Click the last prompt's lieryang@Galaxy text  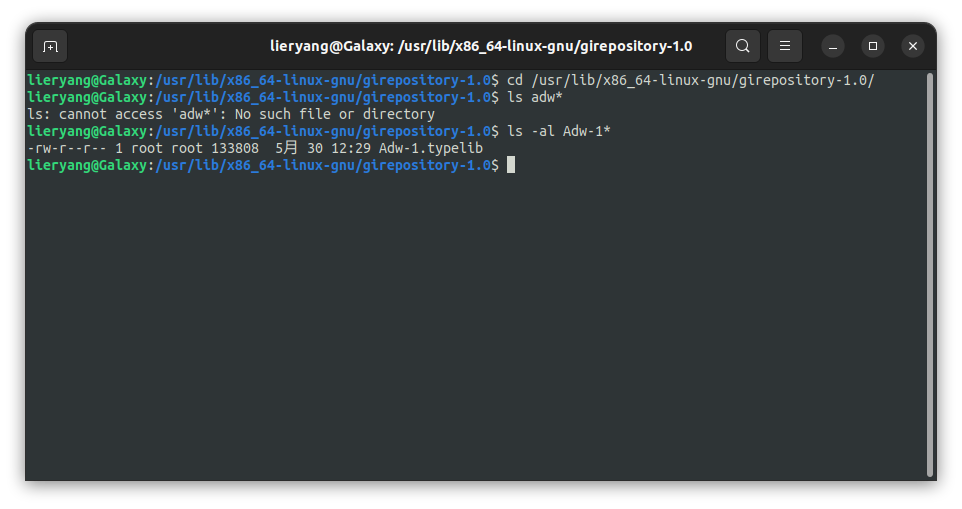pos(87,166)
